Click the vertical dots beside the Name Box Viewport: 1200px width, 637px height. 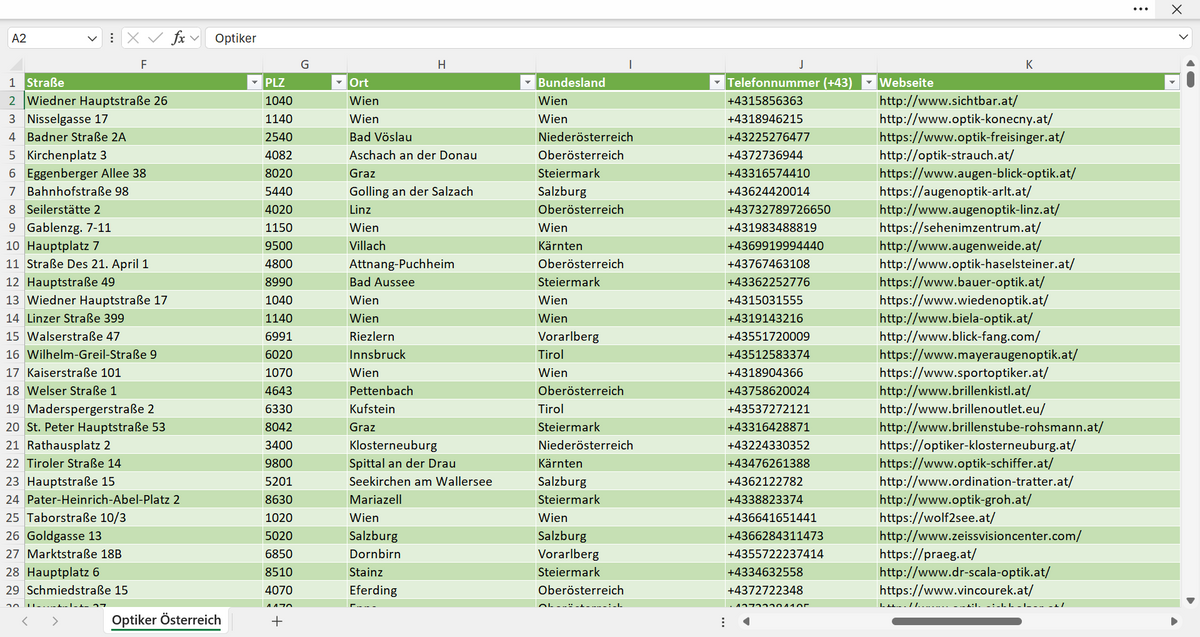111,38
